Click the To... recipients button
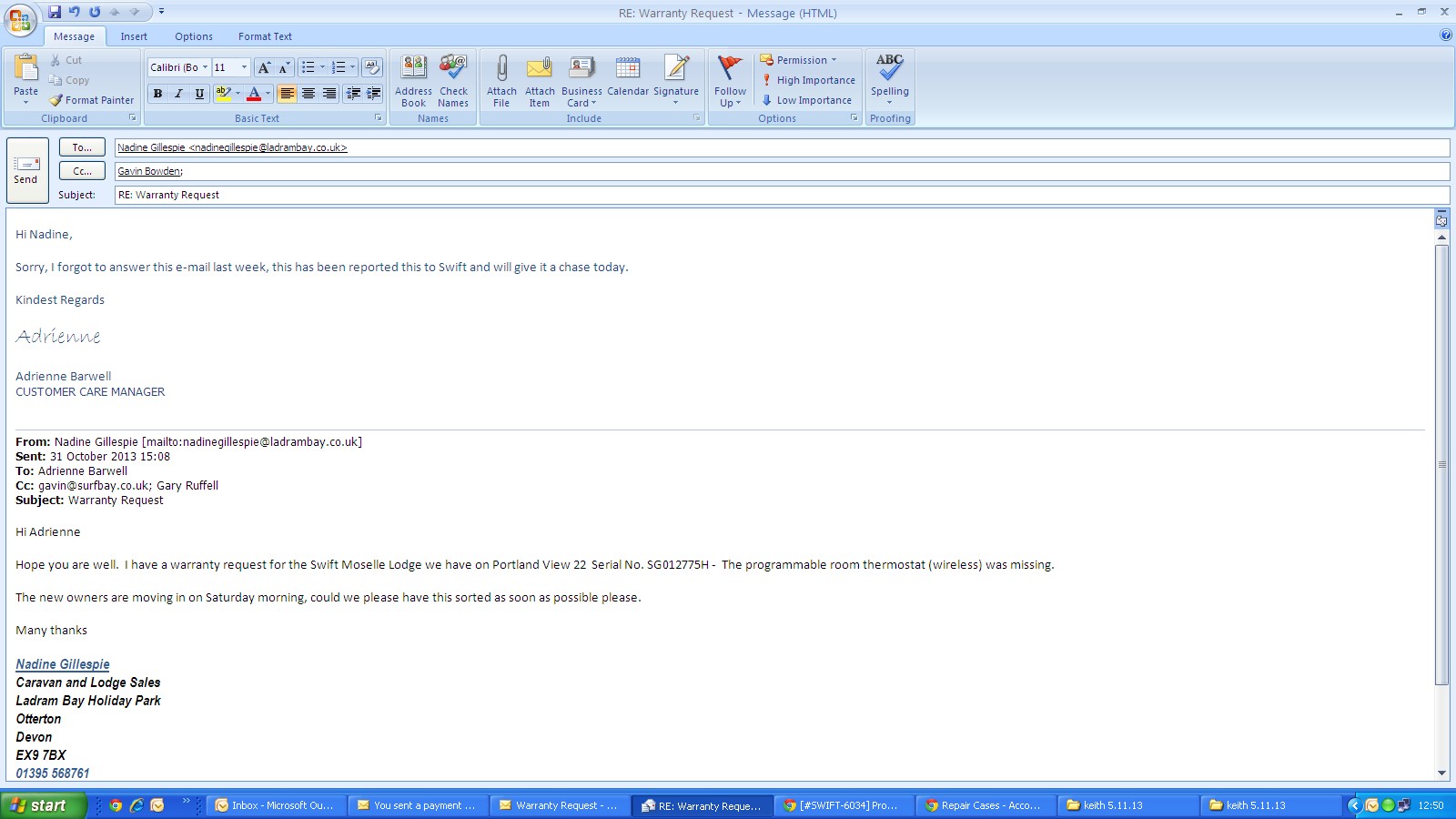Screen dimensions: 1456x819 click(x=82, y=147)
